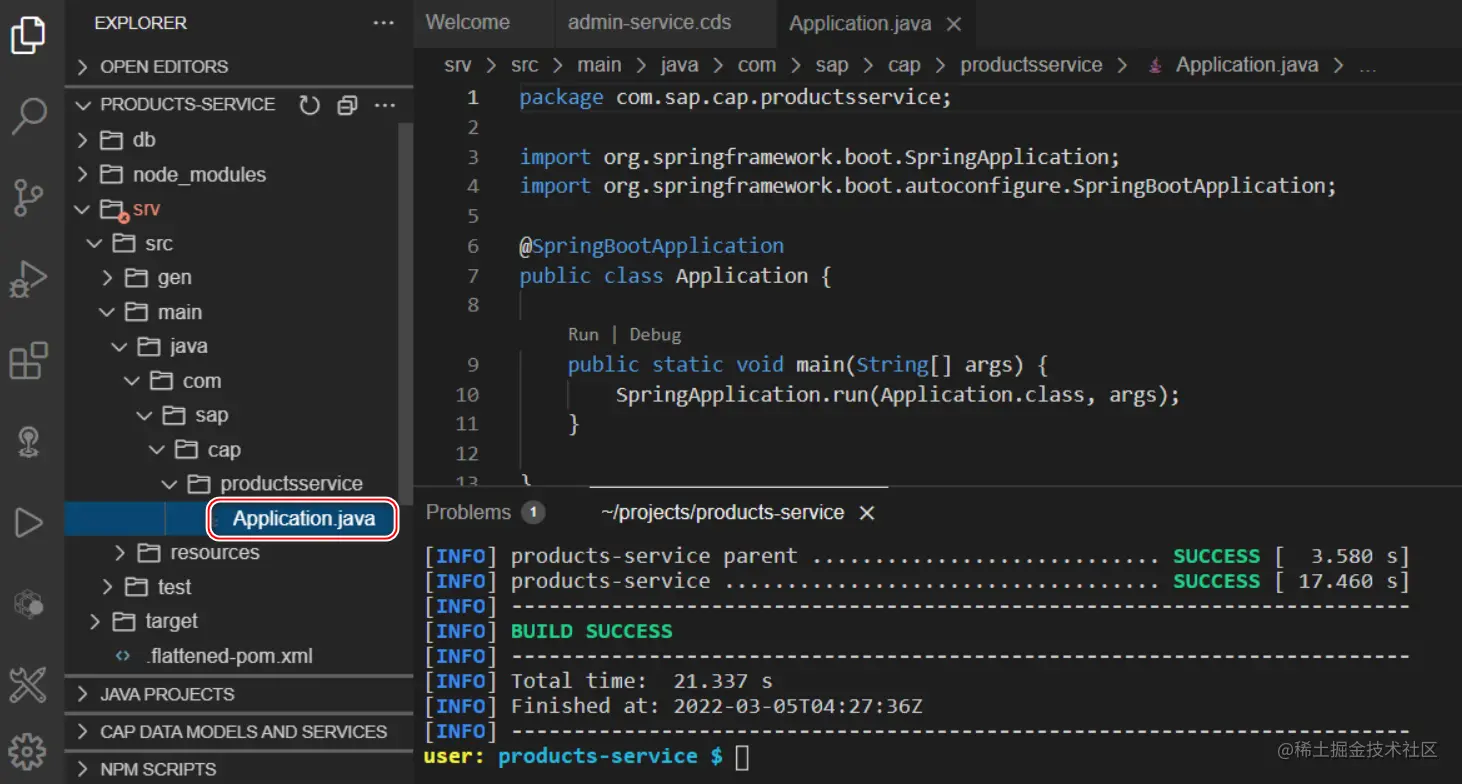
Task: Open PRODUCTS-SERVICE section more actions menu
Action: click(385, 105)
